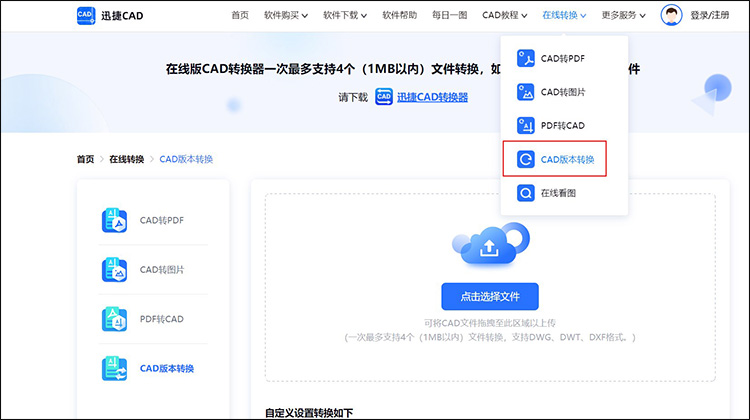Expand the 软件下载 dropdown arrow
The width and height of the screenshot is (750, 420).
(x=364, y=16)
